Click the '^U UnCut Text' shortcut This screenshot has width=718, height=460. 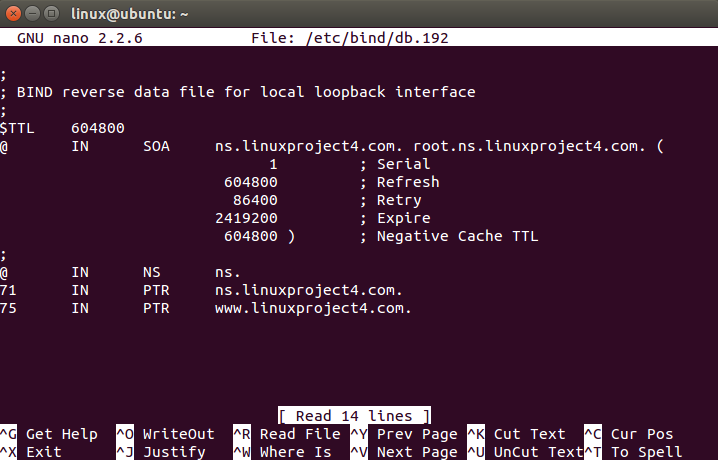coord(525,452)
